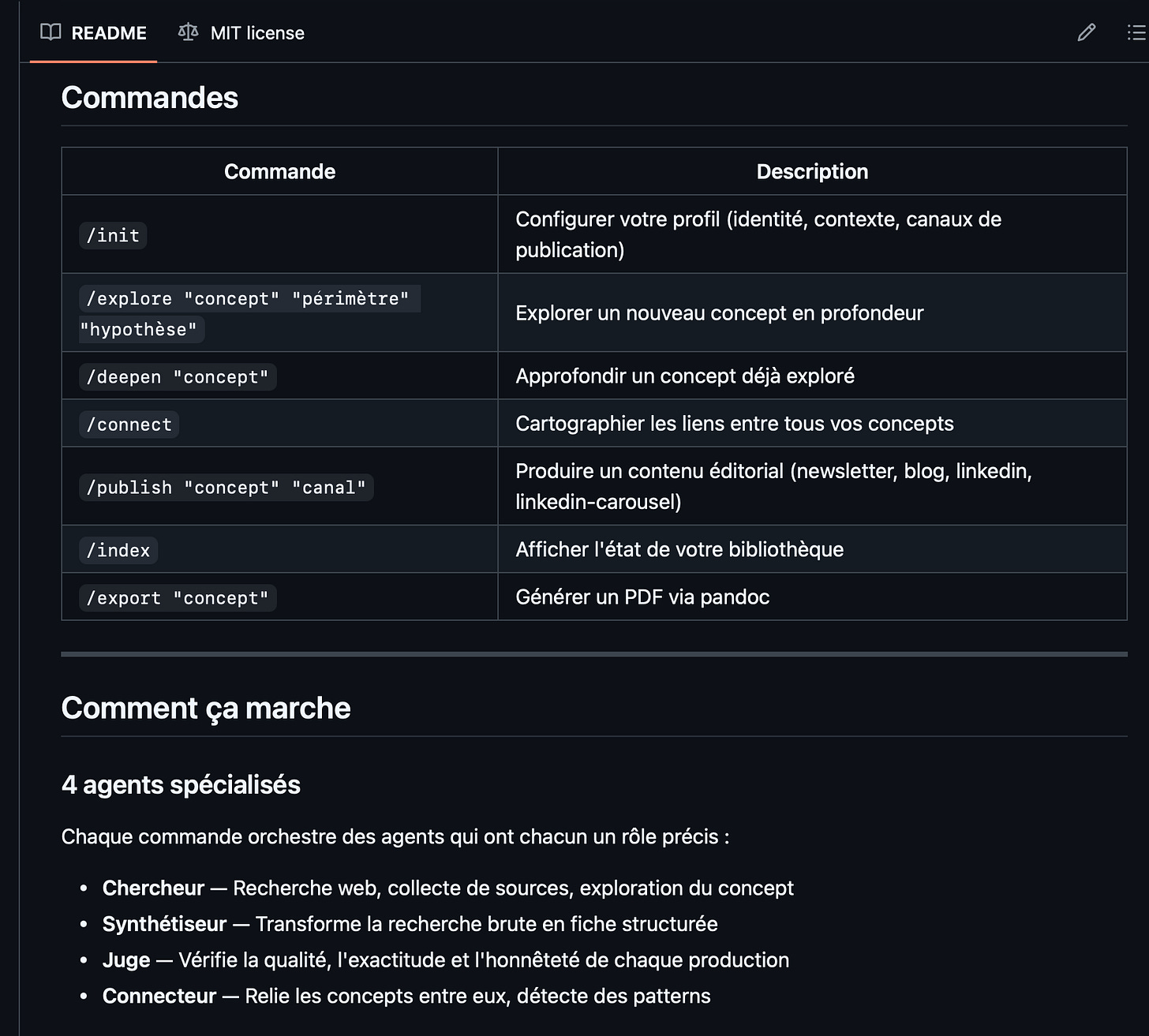Click the /publish "concept" "canal" code
This screenshot has height=1036, width=1149.
coord(226,488)
